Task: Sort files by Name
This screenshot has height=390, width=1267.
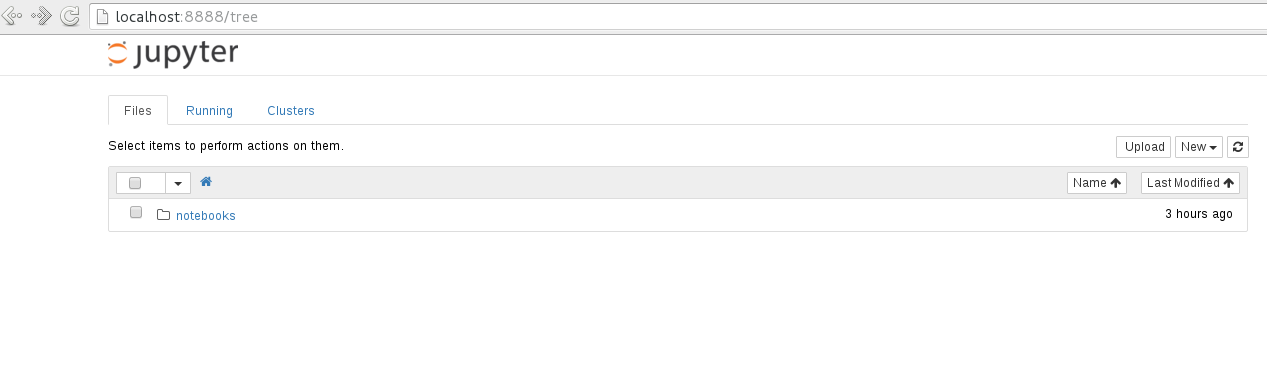Action: click(x=1097, y=183)
